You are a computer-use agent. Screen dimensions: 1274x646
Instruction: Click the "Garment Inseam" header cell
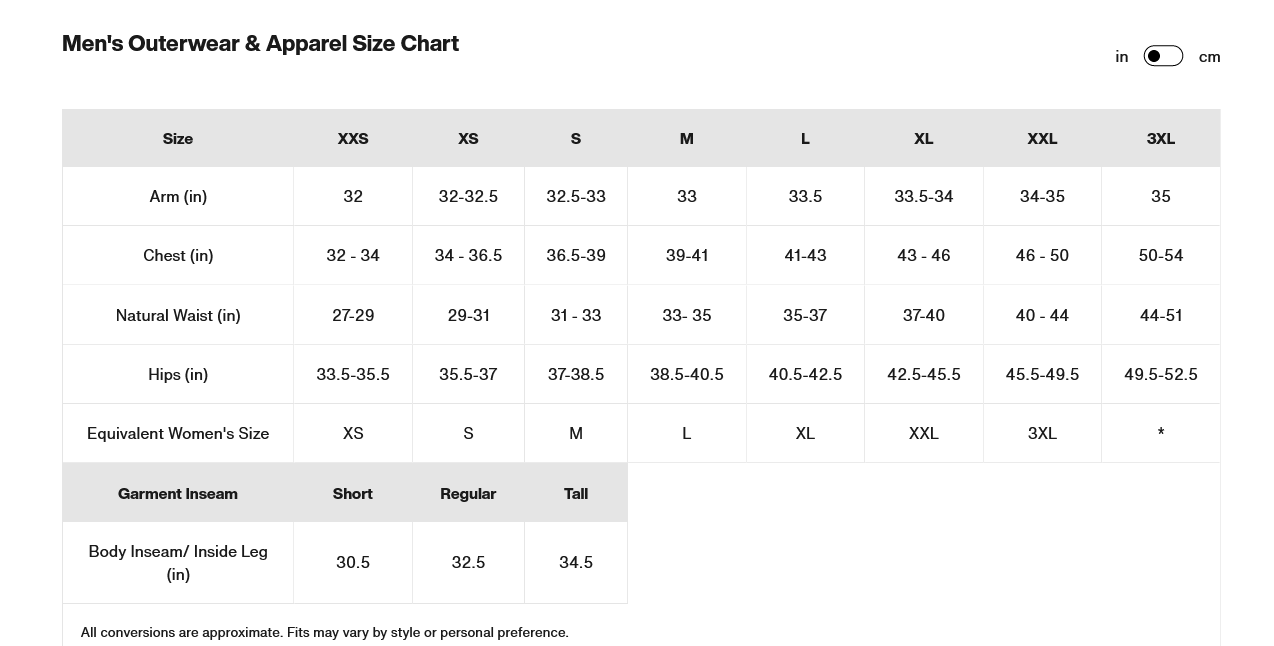coord(178,494)
